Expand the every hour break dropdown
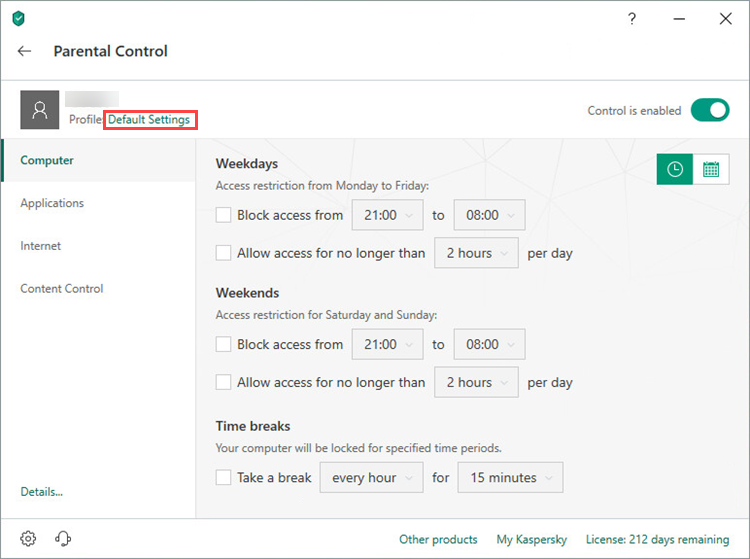This screenshot has height=559, width=750. coord(371,478)
